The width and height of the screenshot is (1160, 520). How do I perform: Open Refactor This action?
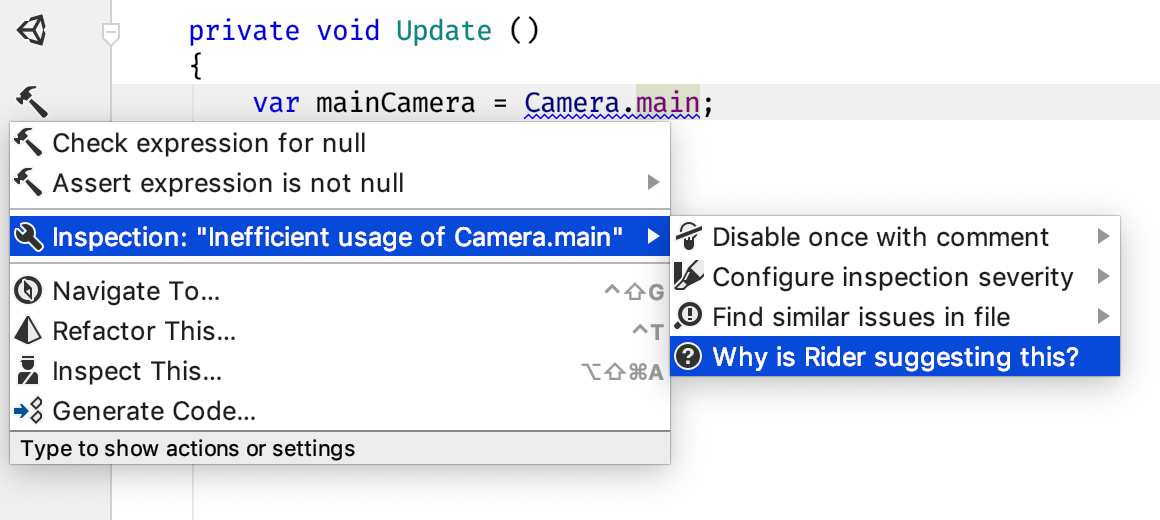click(x=144, y=331)
